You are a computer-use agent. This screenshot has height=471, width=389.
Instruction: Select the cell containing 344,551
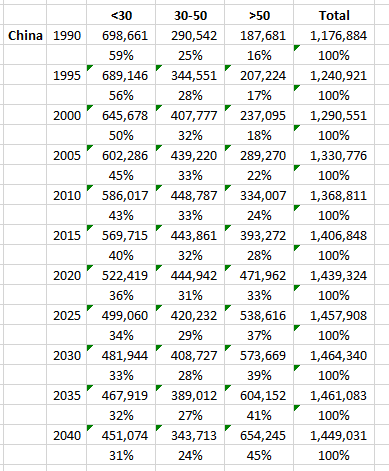point(190,75)
